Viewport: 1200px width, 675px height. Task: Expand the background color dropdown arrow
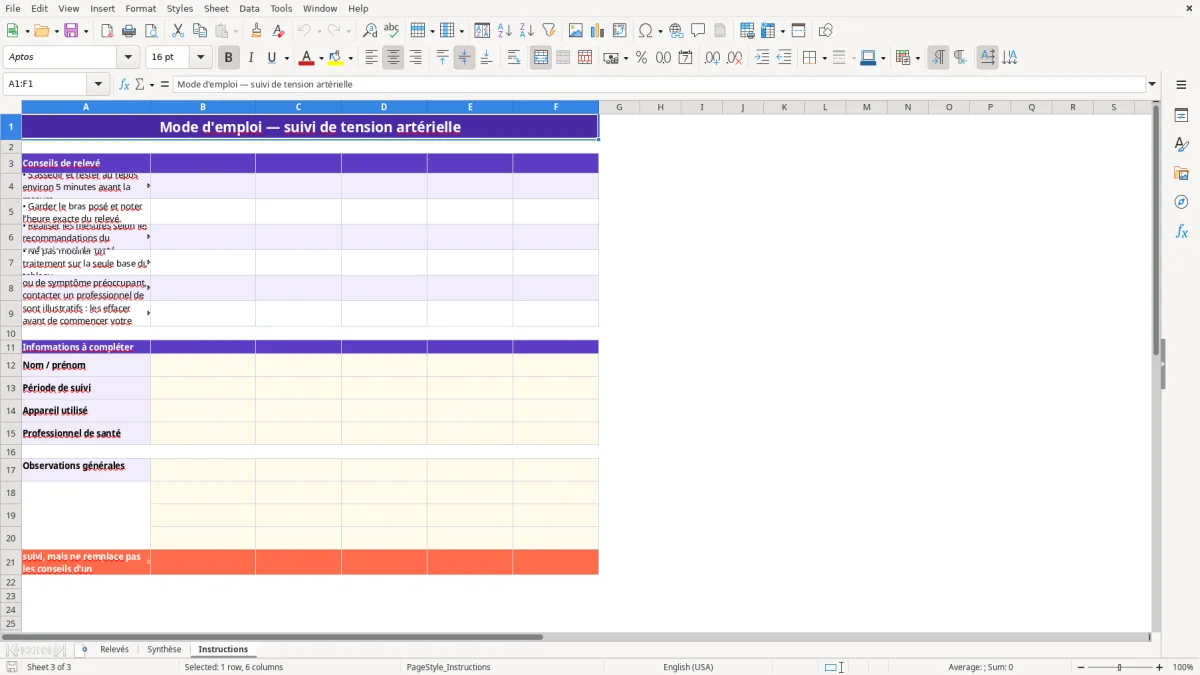click(350, 58)
